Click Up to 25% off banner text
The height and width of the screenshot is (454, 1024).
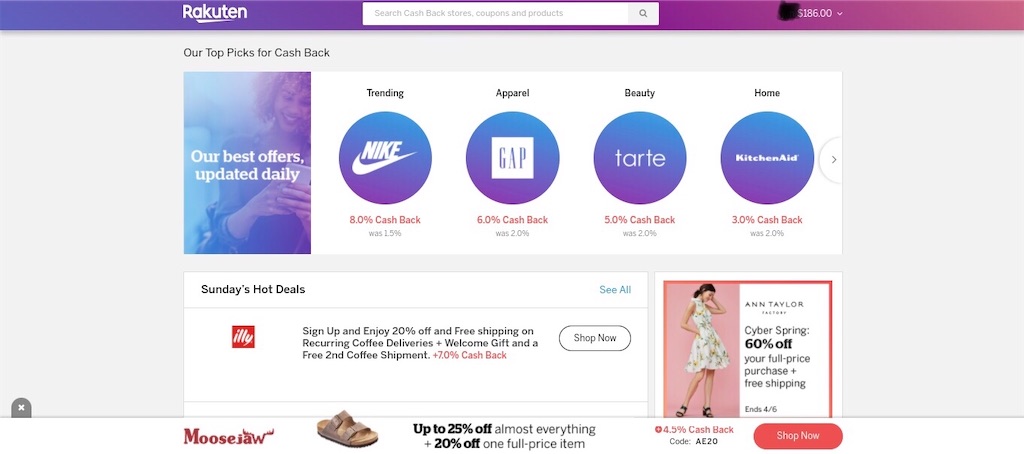point(504,436)
